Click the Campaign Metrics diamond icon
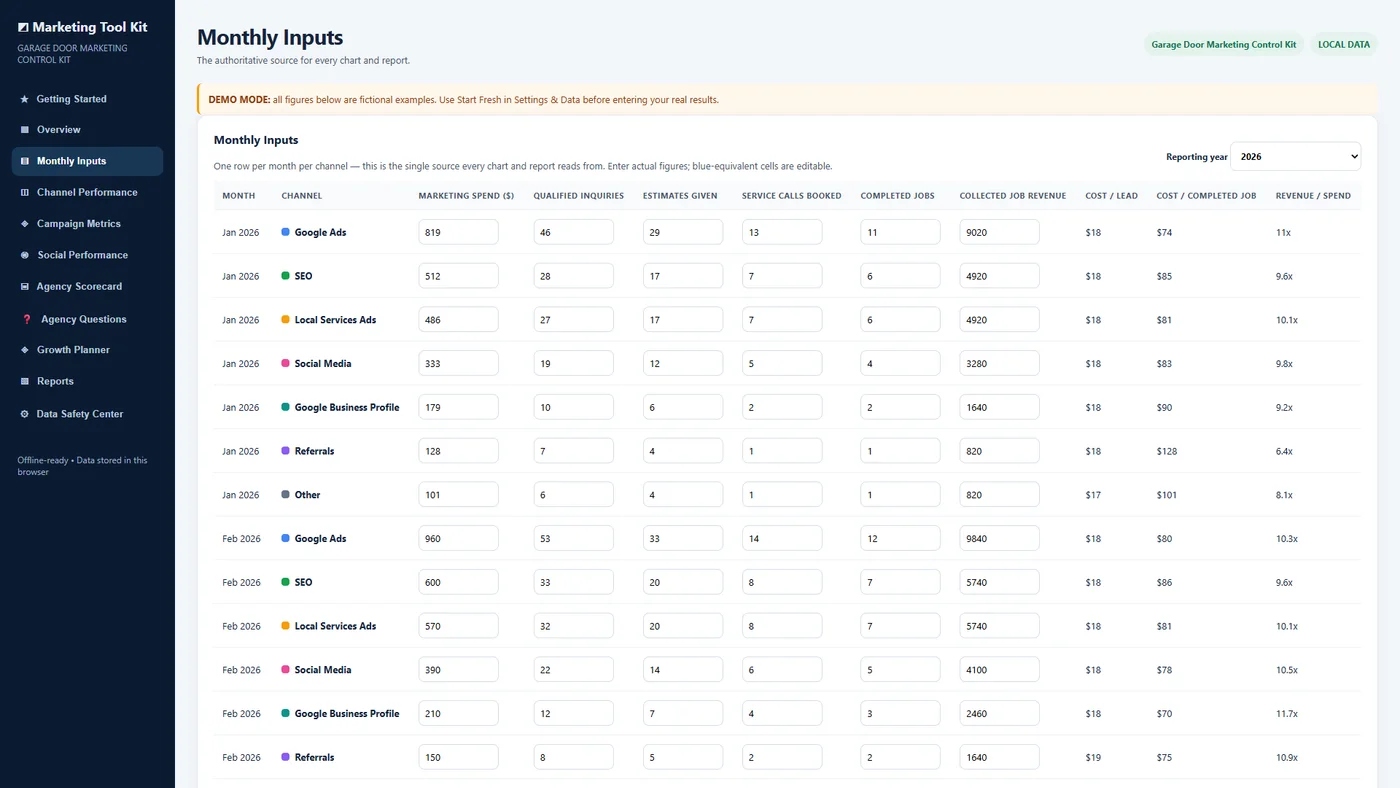Screen dimensions: 1400x788 pyautogui.click(x=24, y=224)
